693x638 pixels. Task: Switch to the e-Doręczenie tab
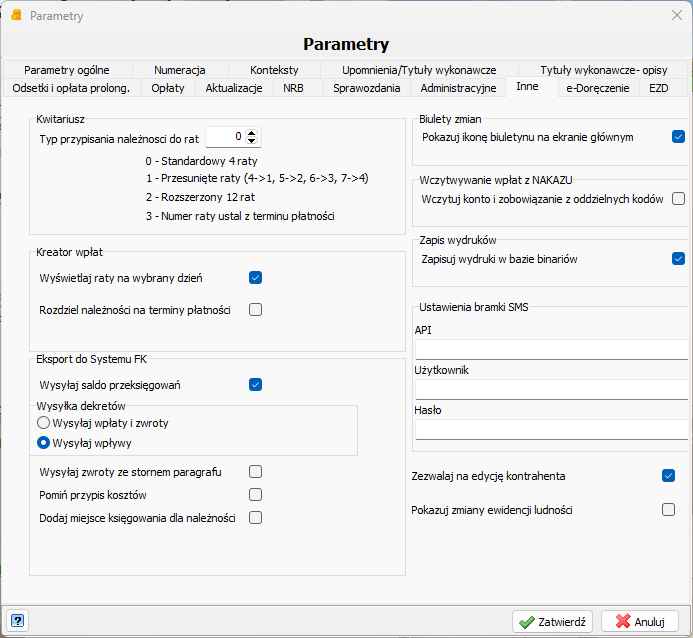(x=598, y=88)
